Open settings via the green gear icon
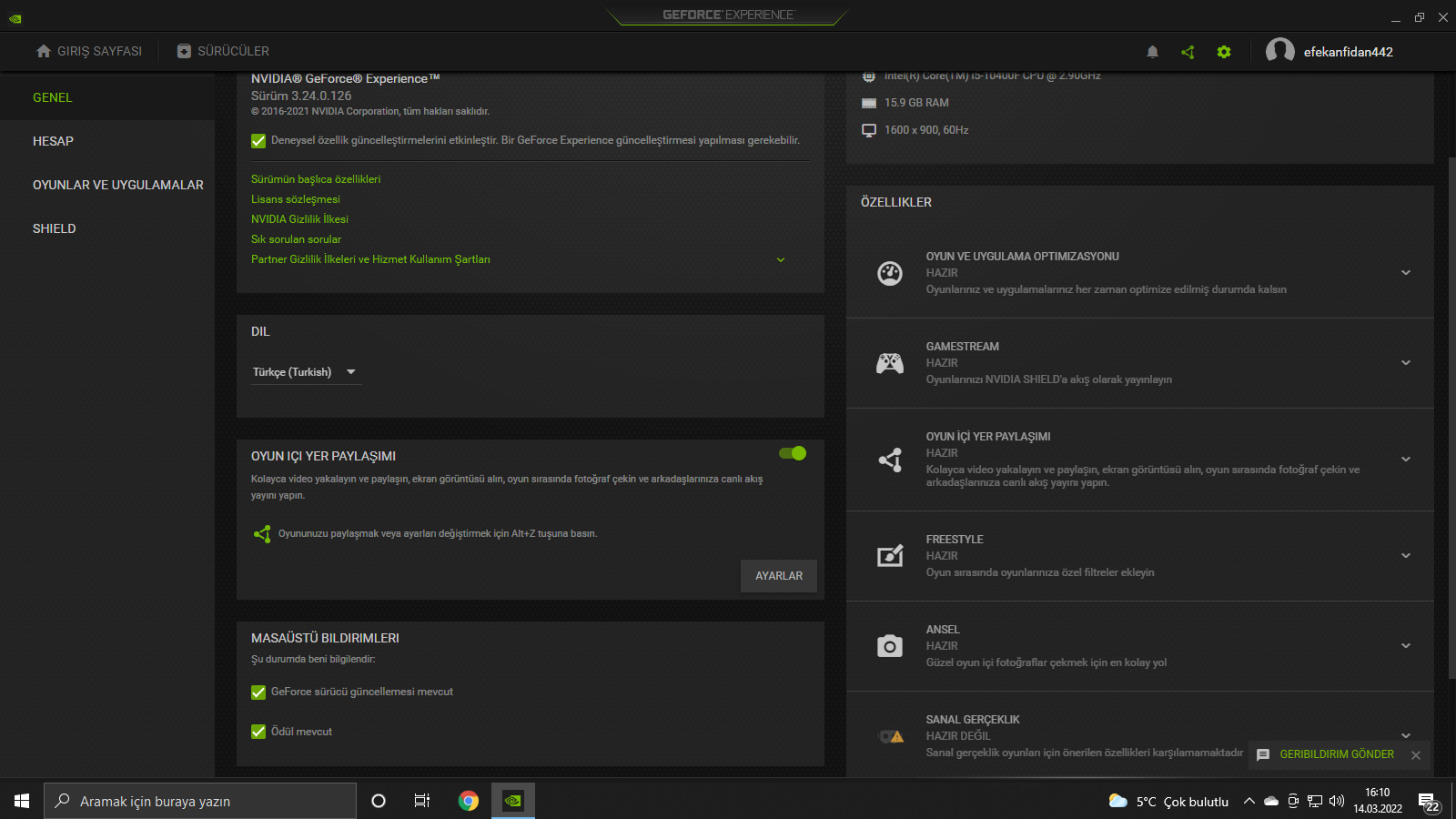 pyautogui.click(x=1224, y=52)
